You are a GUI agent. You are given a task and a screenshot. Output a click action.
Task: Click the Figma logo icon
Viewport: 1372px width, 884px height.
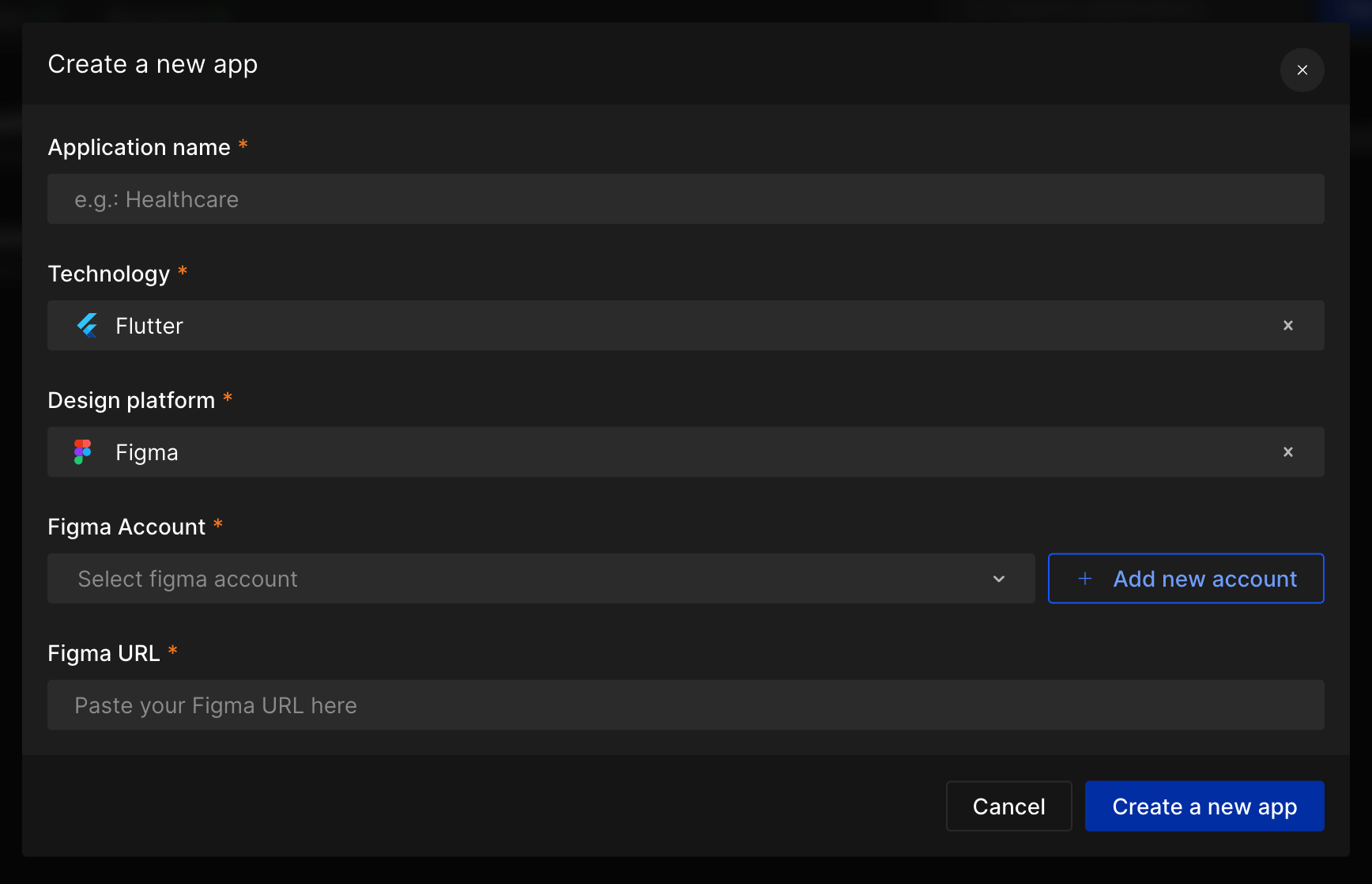[x=83, y=452]
